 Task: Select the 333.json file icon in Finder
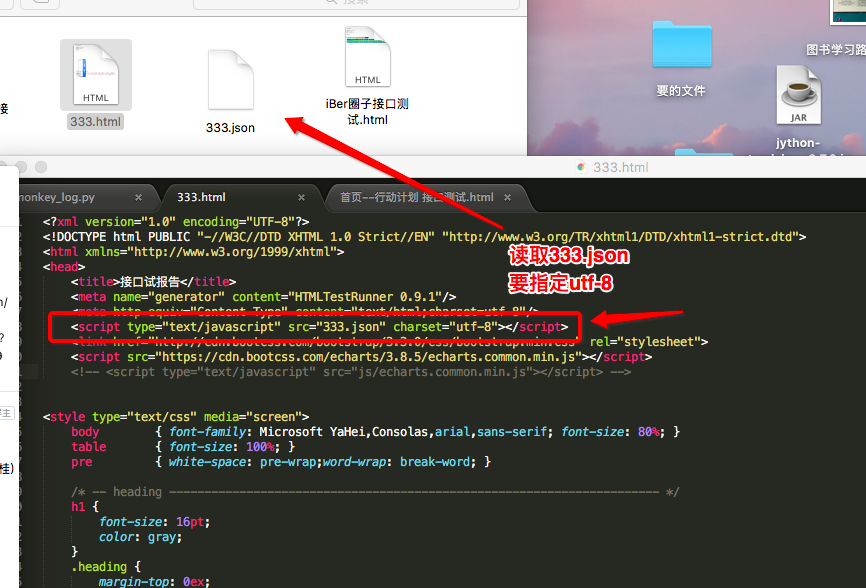tap(231, 80)
